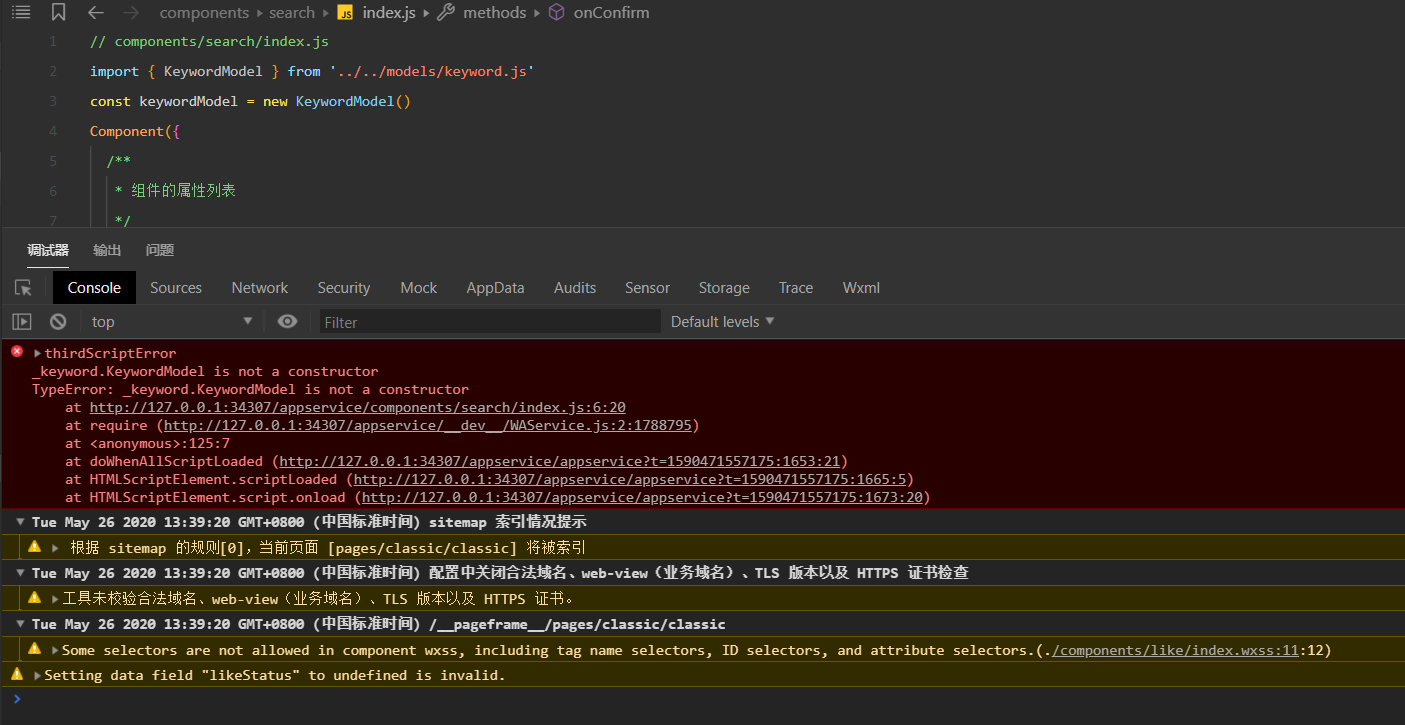Open the Mock tab
The width and height of the screenshot is (1405, 725).
(x=419, y=288)
